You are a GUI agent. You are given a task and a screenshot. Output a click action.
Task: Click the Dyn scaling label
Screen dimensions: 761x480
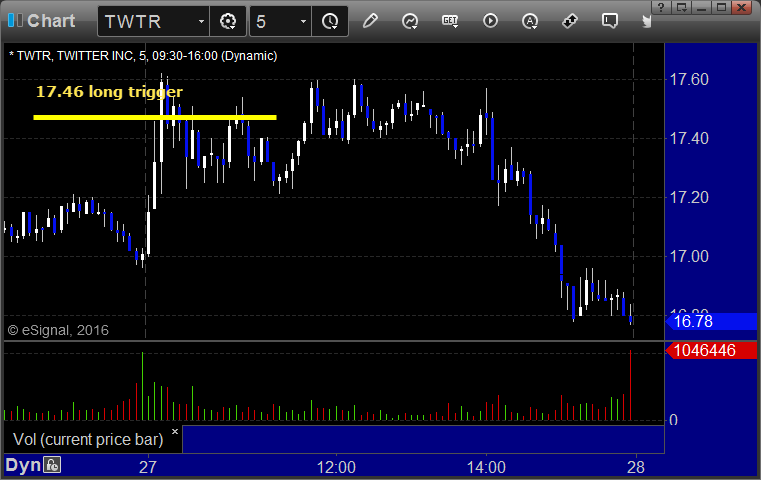point(23,465)
